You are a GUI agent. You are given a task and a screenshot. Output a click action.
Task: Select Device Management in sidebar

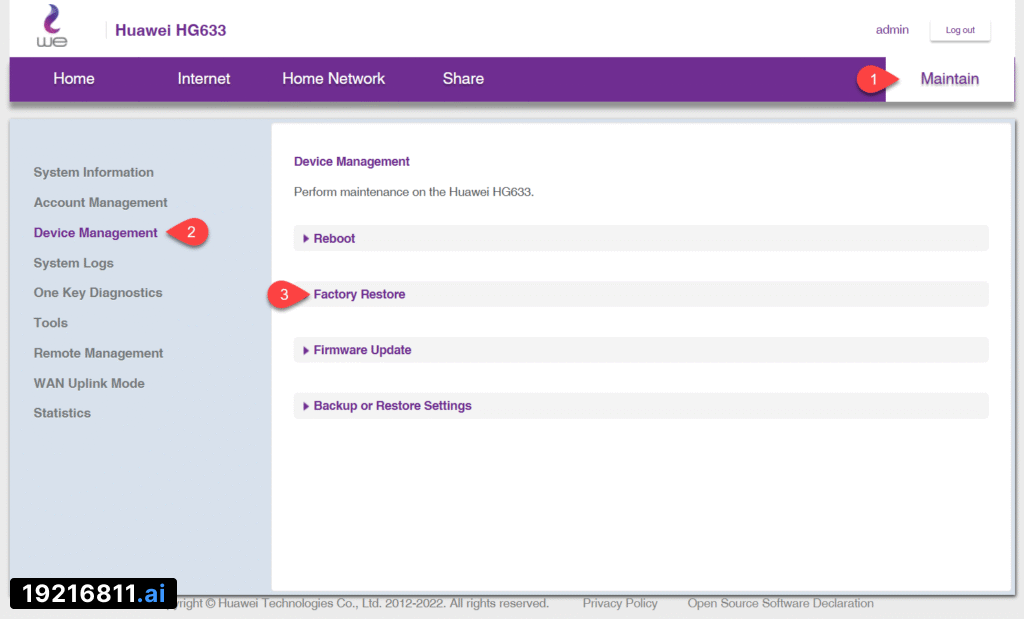96,233
